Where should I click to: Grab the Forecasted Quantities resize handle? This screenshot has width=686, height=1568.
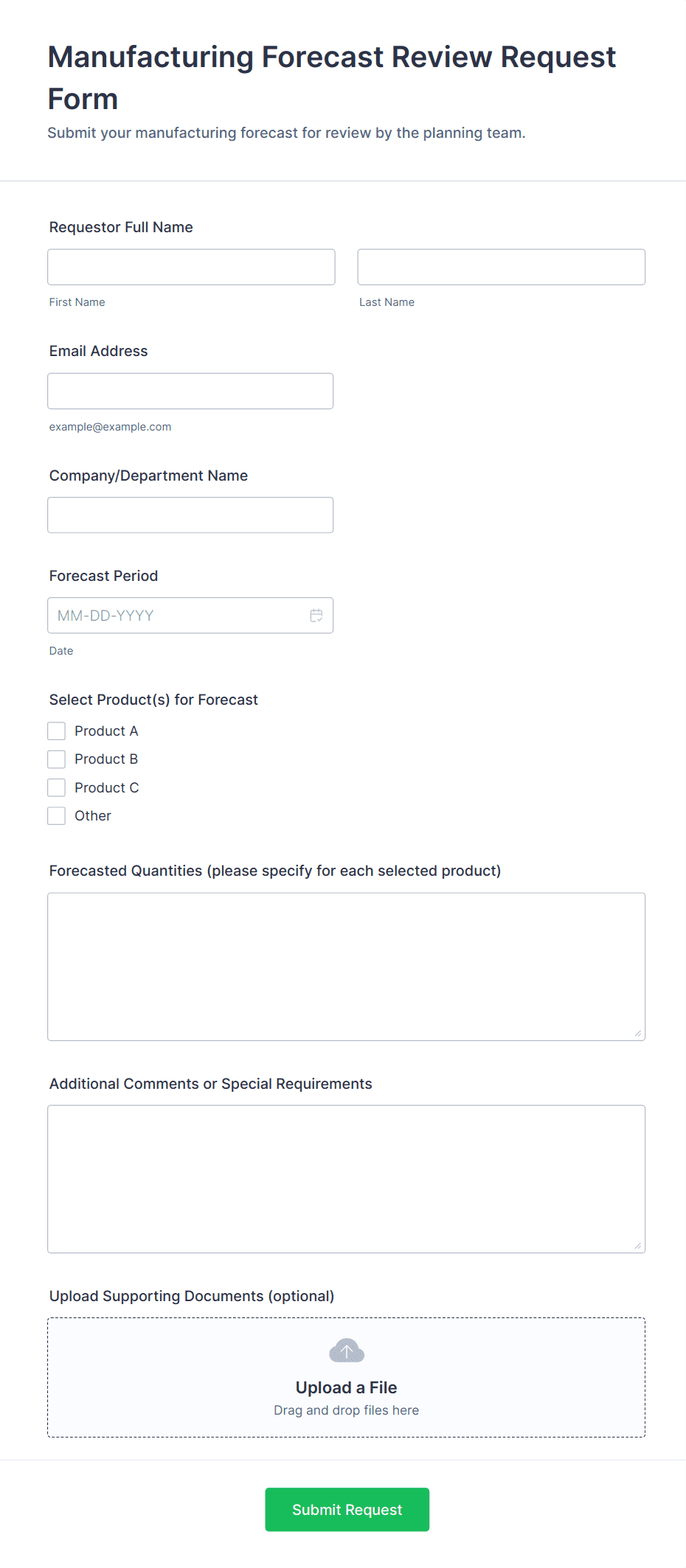pos(638,1034)
